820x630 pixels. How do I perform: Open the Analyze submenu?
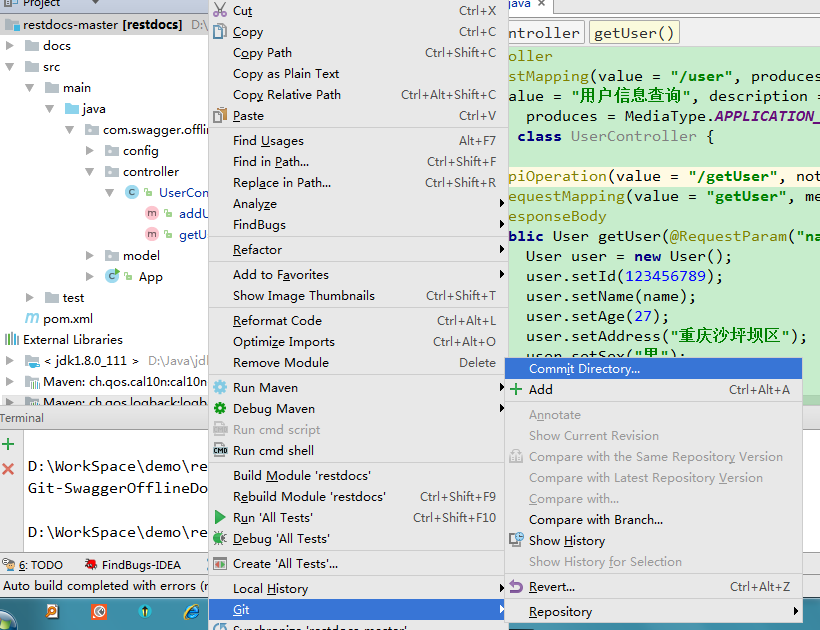[358, 203]
